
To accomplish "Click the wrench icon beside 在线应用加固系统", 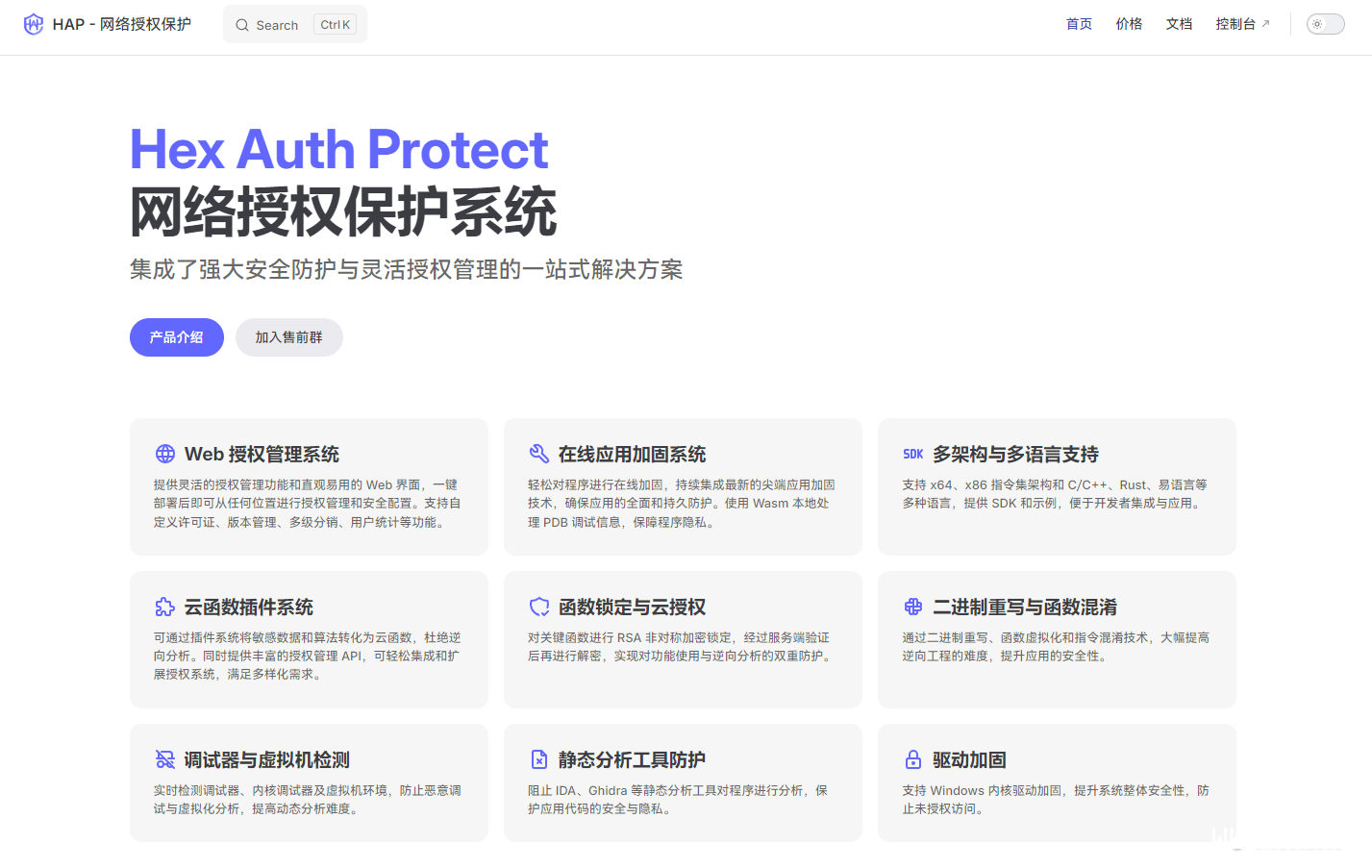I will (x=539, y=454).
